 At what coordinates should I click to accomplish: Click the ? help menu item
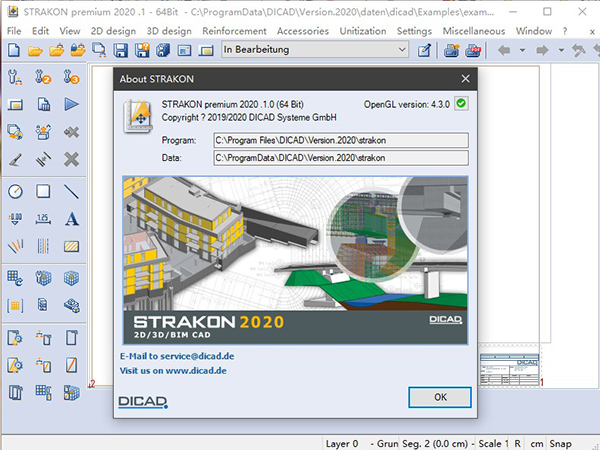point(565,31)
